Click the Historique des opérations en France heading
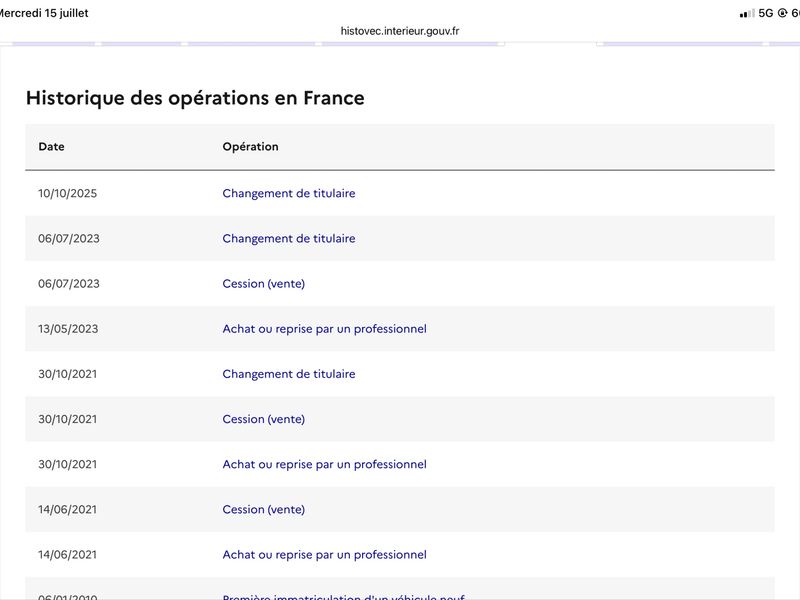 point(195,98)
